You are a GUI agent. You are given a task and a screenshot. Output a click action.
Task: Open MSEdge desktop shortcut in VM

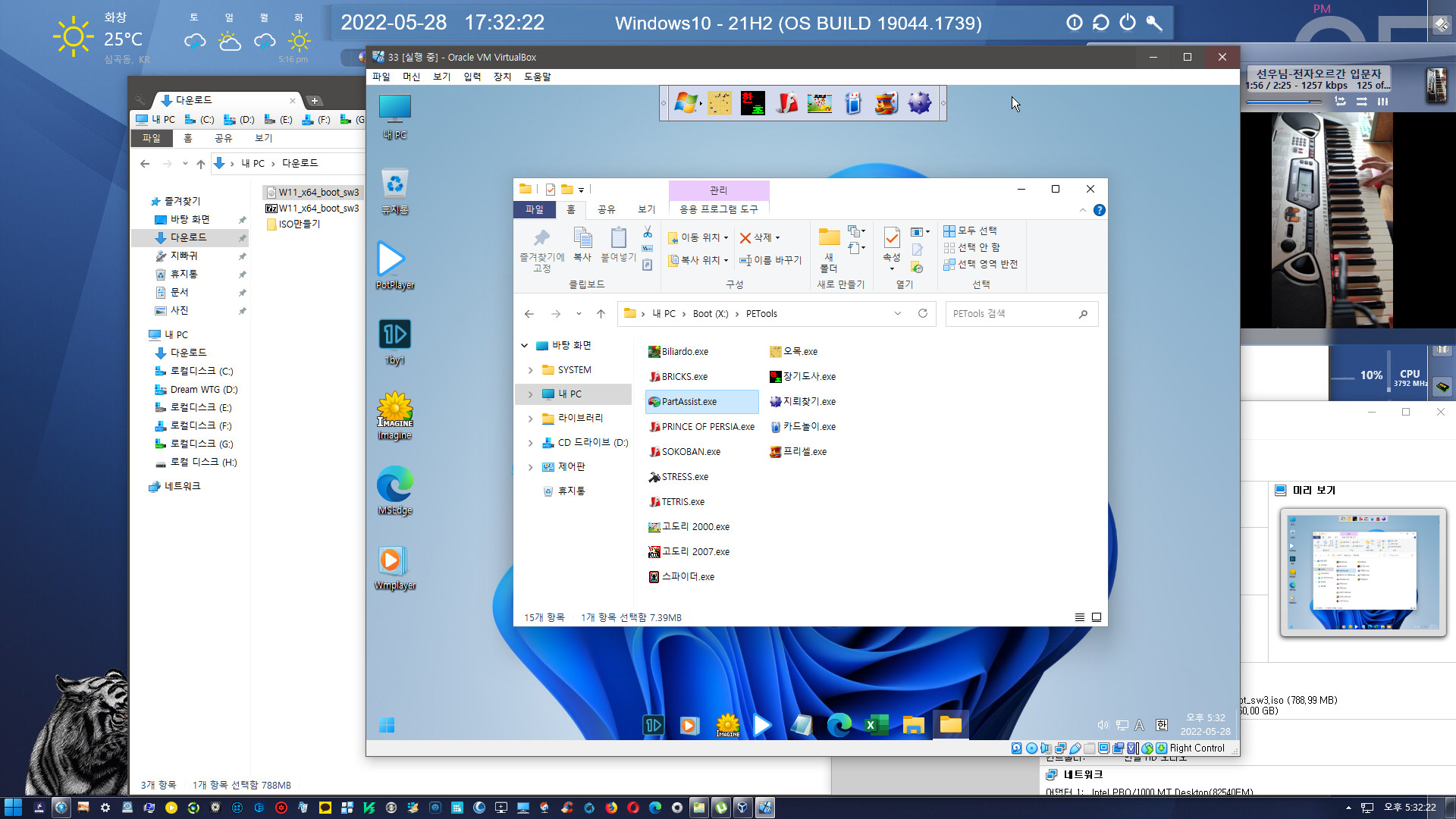[x=394, y=491]
